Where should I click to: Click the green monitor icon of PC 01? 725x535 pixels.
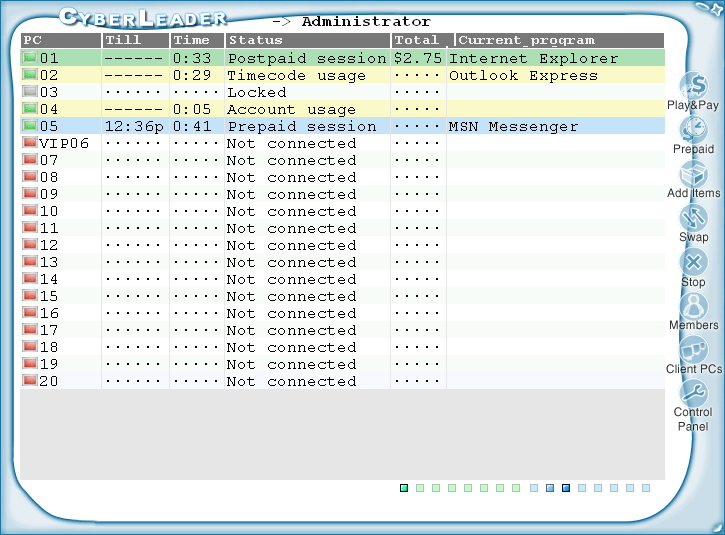click(30, 57)
